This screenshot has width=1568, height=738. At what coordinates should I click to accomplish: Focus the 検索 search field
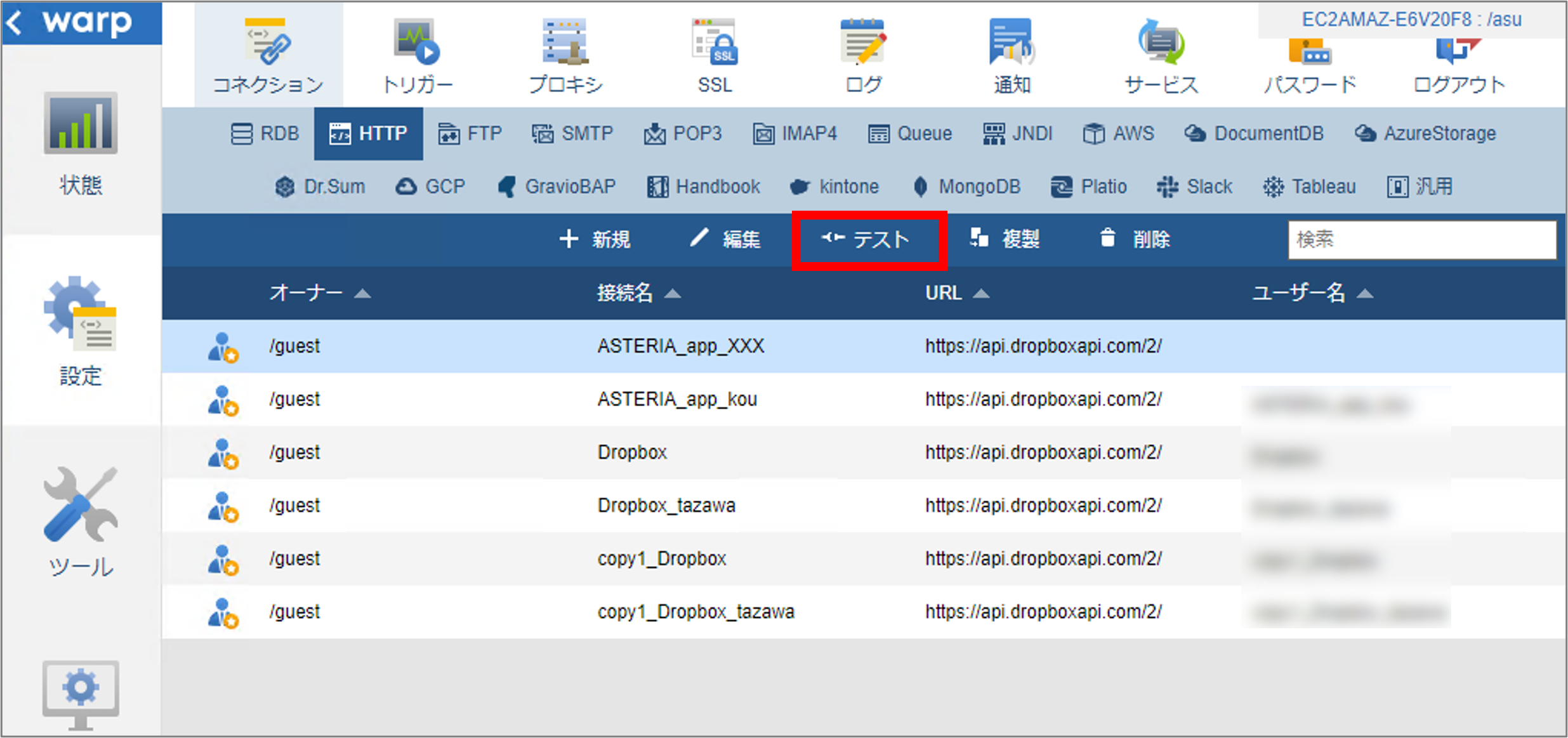1421,239
